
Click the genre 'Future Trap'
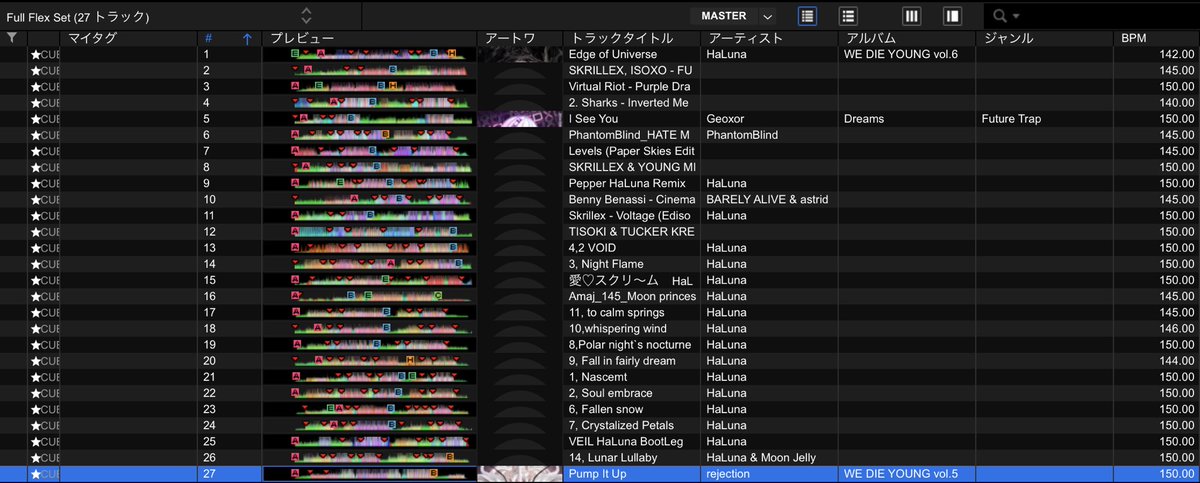pos(1012,119)
